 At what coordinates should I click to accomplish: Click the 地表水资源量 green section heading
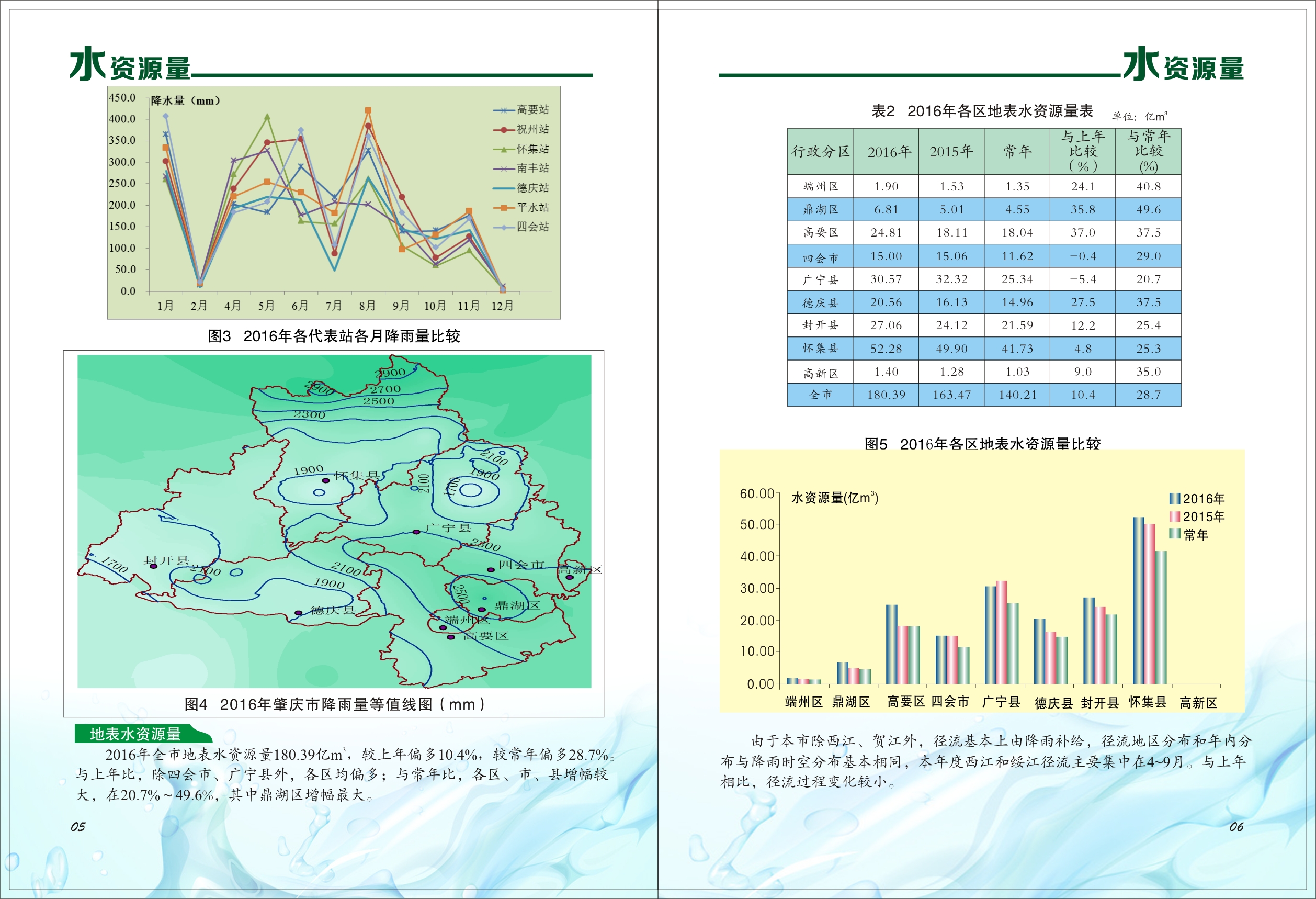[136, 734]
